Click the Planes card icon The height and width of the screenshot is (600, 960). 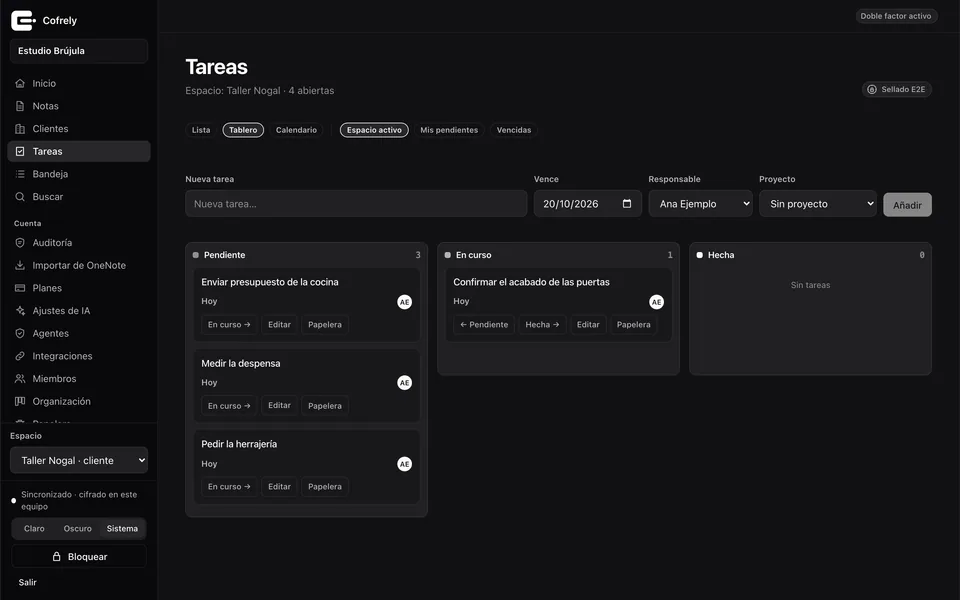20,288
